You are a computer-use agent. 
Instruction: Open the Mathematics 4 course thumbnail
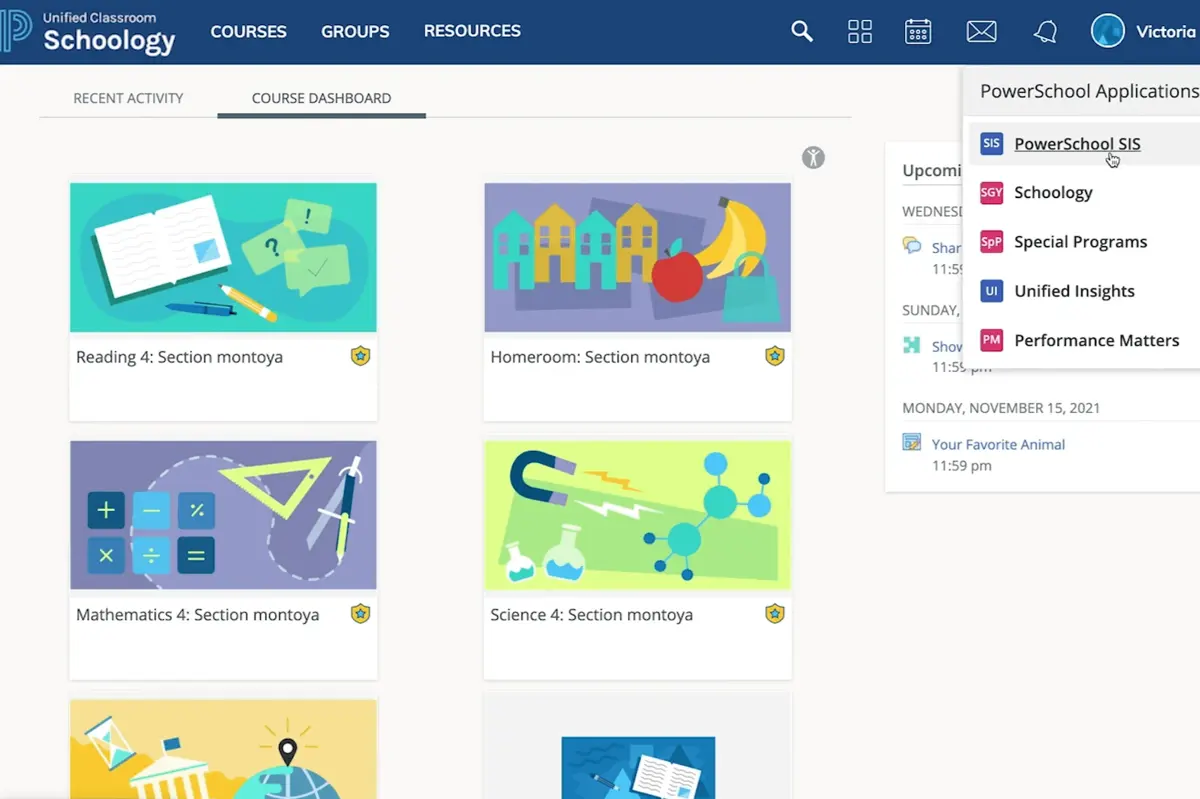(x=223, y=515)
